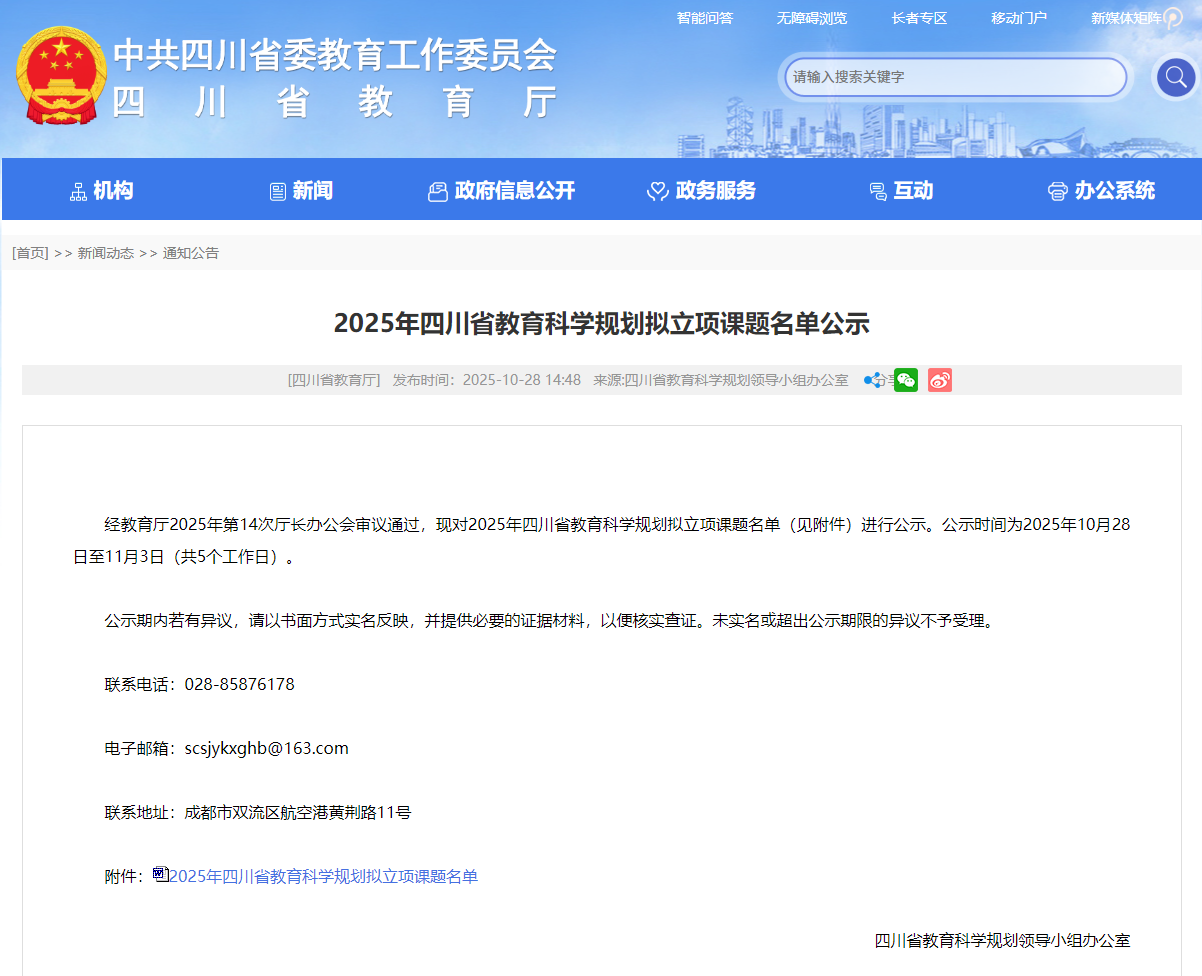Image resolution: width=1202 pixels, height=976 pixels.
Task: Click 新闻动态 in the breadcrumb
Action: (x=105, y=253)
